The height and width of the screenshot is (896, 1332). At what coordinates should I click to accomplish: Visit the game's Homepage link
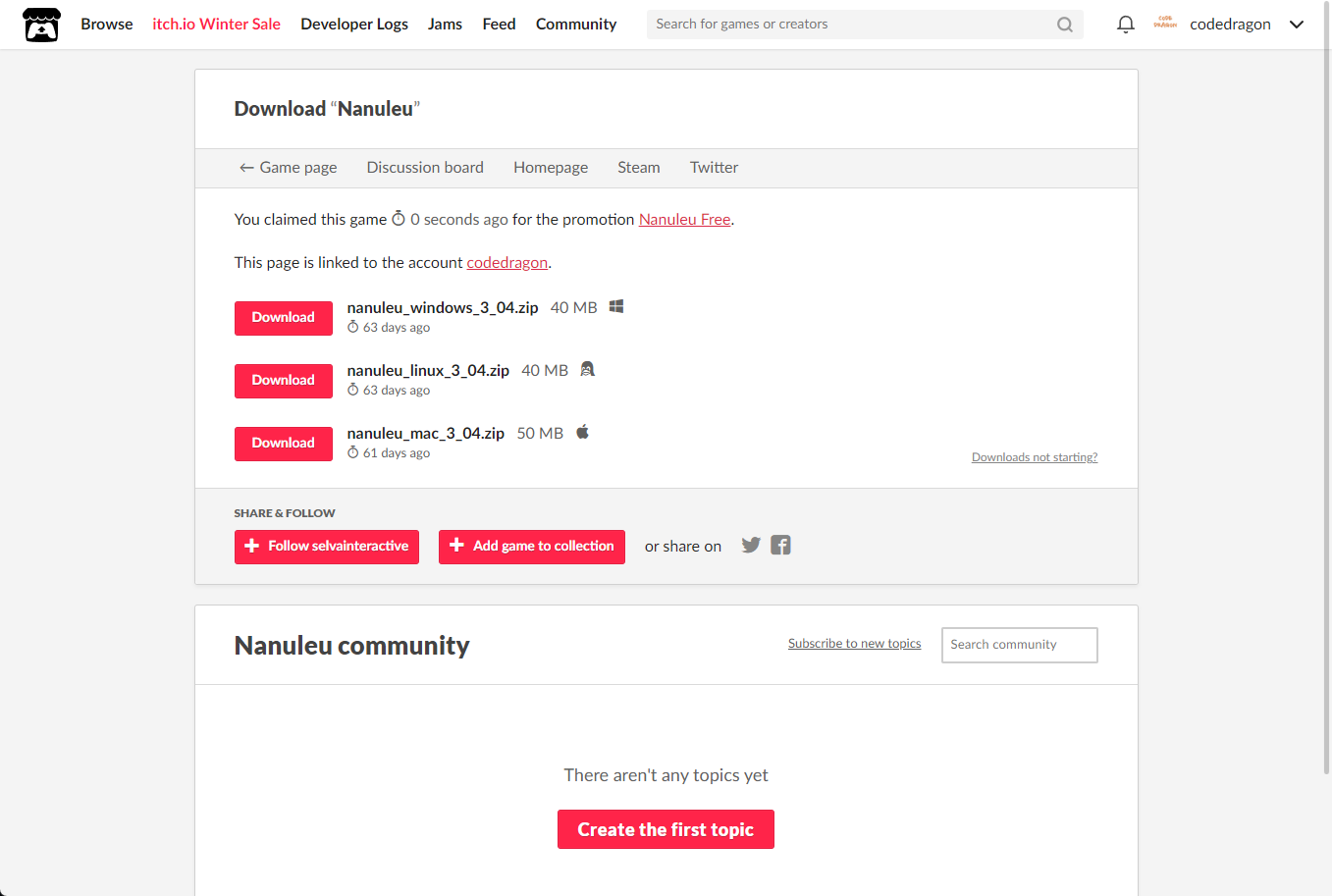551,168
